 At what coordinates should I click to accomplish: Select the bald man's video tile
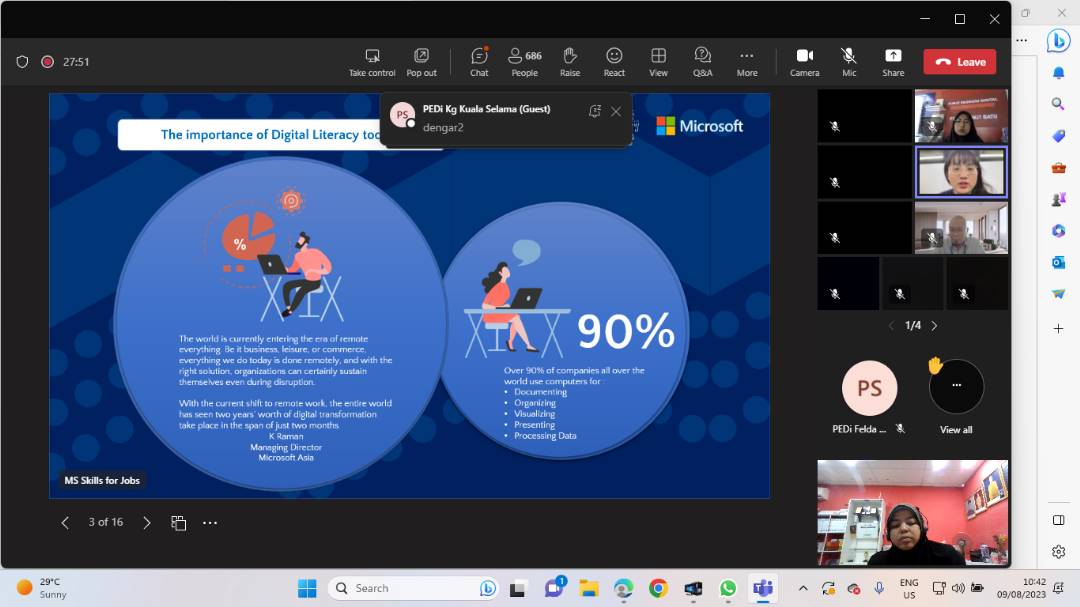961,228
